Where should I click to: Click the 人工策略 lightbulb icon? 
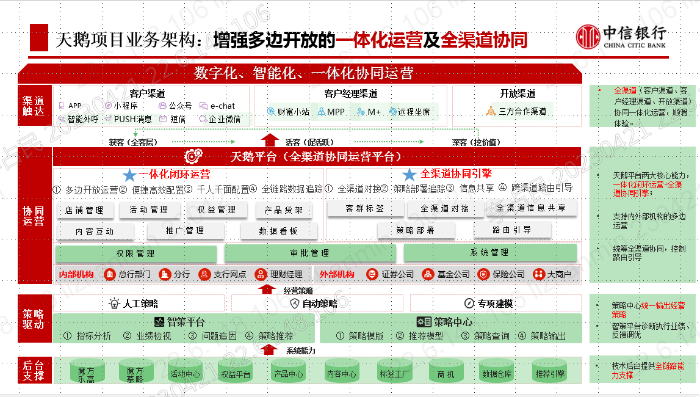pyautogui.click(x=115, y=304)
